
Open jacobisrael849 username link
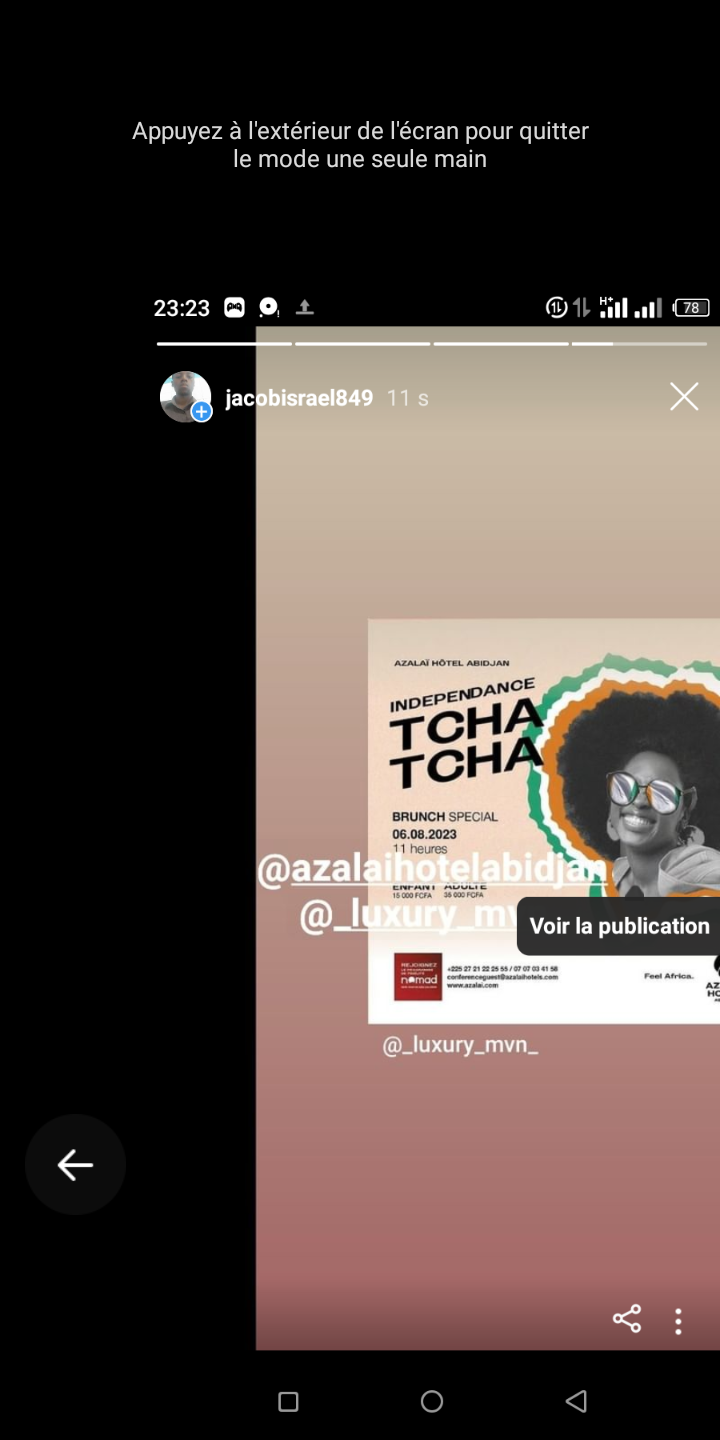coord(299,398)
